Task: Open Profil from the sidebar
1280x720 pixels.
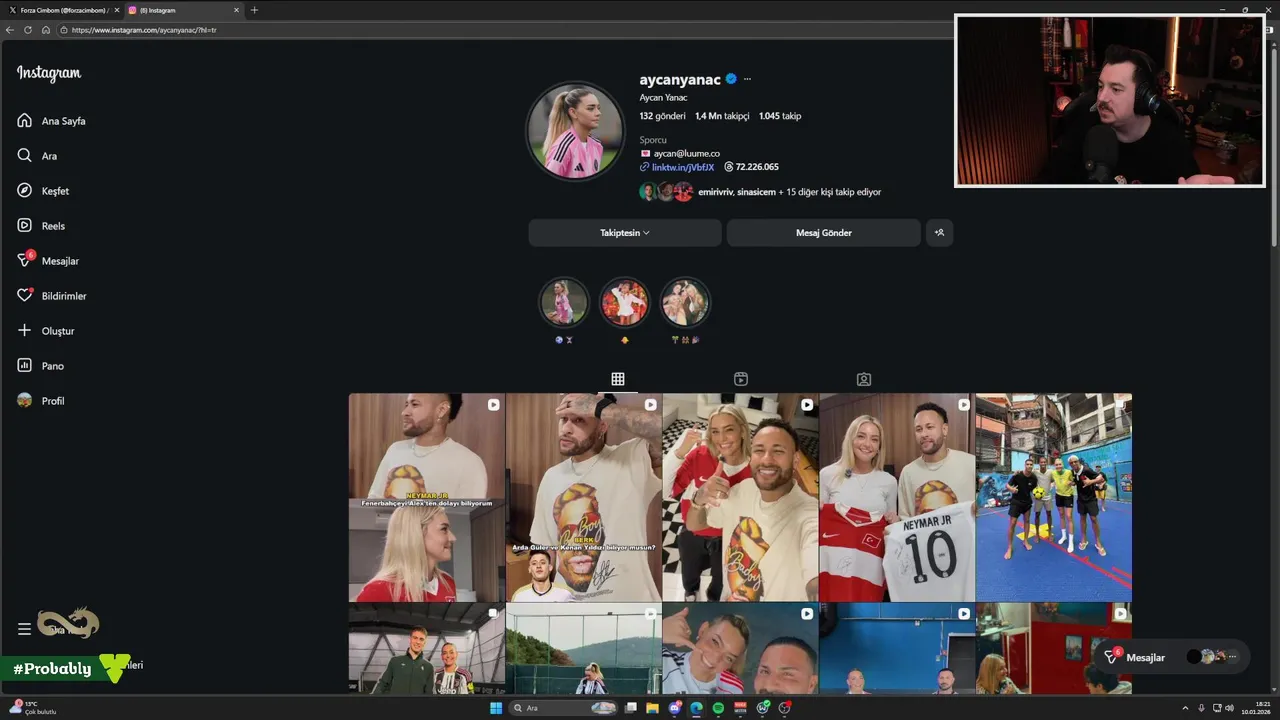Action: click(x=41, y=401)
